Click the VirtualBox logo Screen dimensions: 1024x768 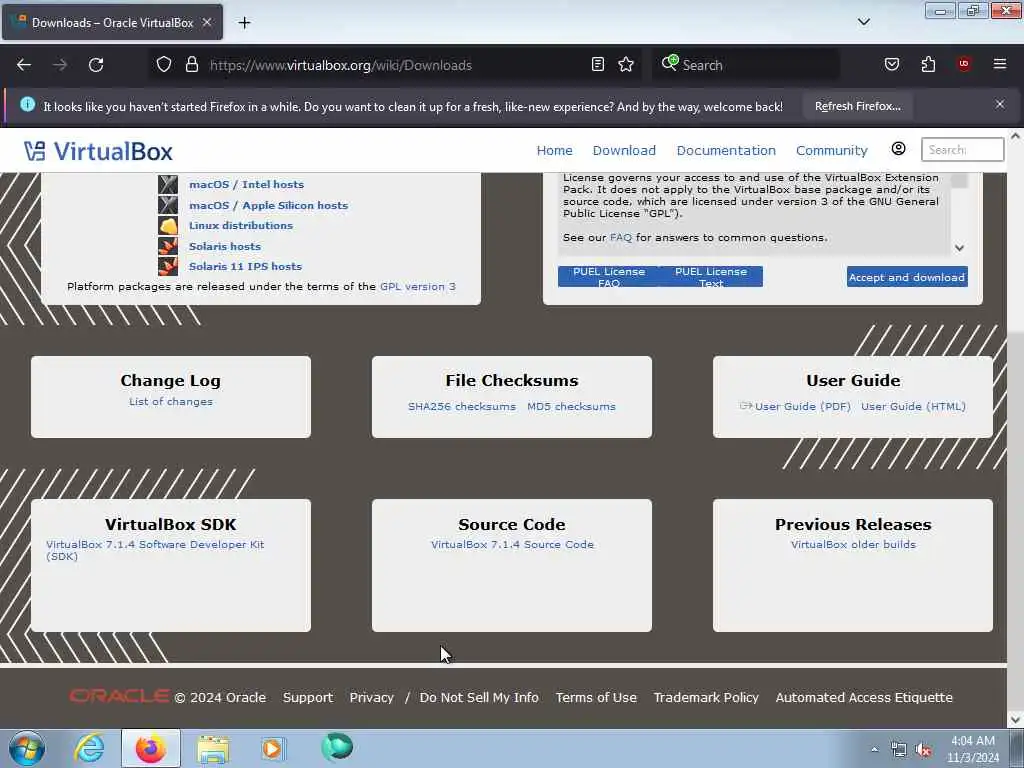tap(98, 152)
